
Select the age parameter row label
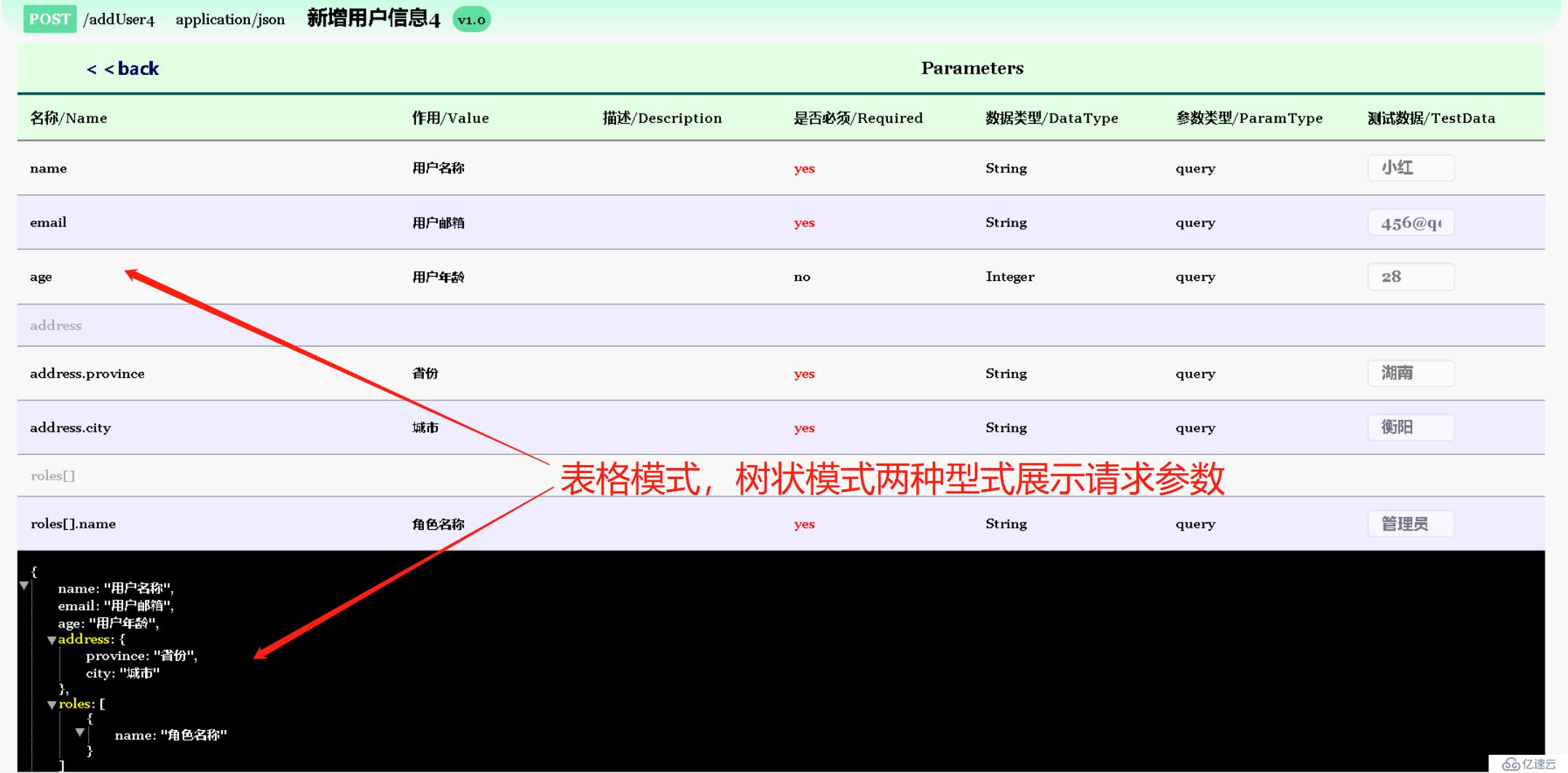41,277
